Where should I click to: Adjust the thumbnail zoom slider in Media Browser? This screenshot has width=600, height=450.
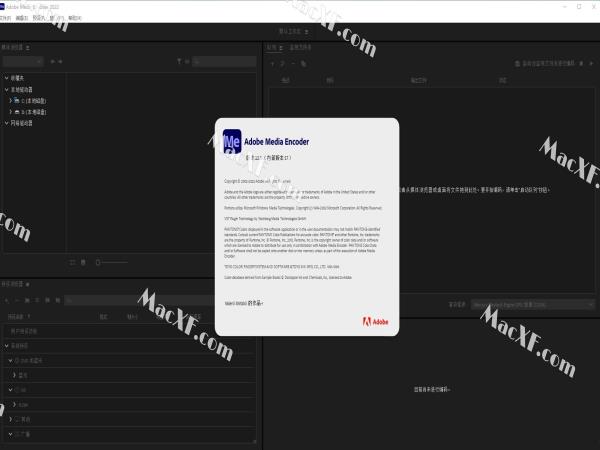[x=112, y=262]
